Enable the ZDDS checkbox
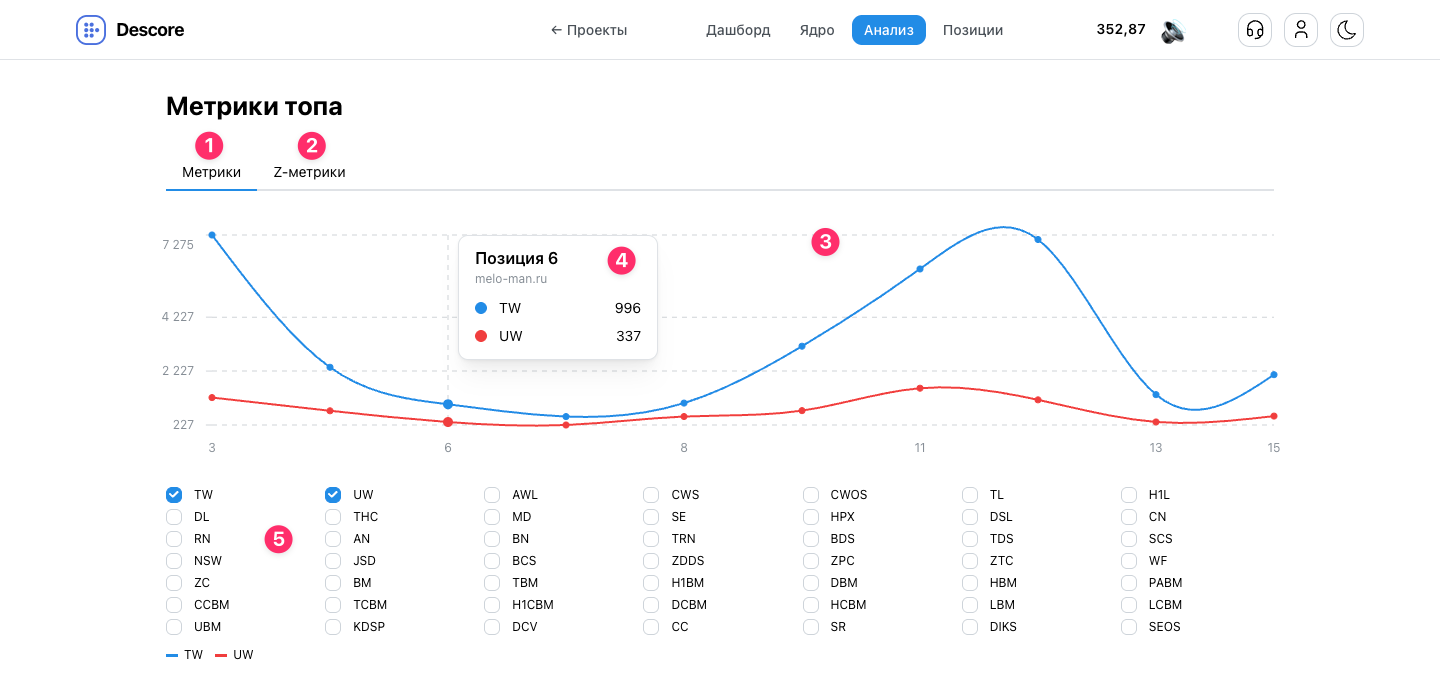The height and width of the screenshot is (698, 1440). pos(651,561)
